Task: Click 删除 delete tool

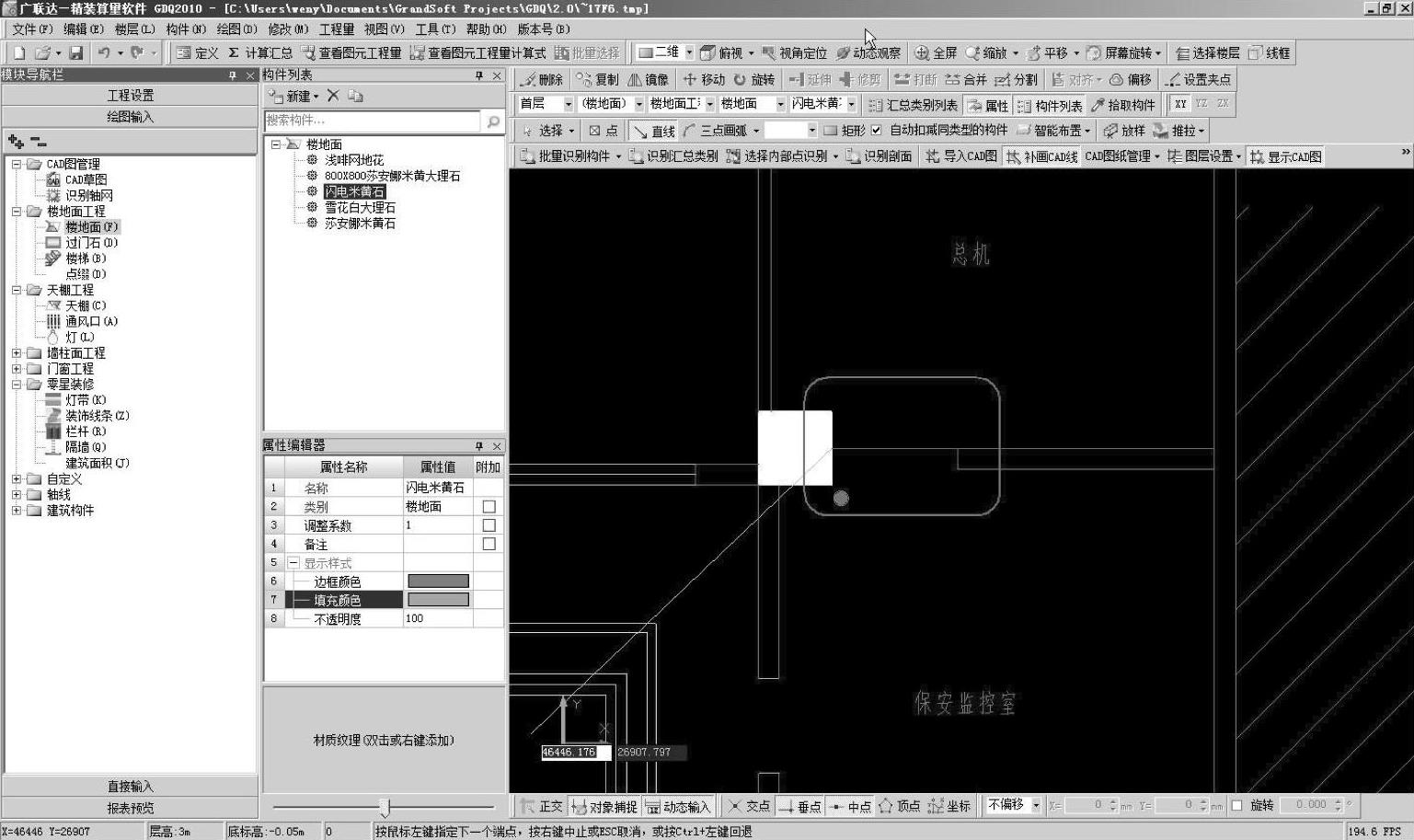Action: pyautogui.click(x=541, y=80)
